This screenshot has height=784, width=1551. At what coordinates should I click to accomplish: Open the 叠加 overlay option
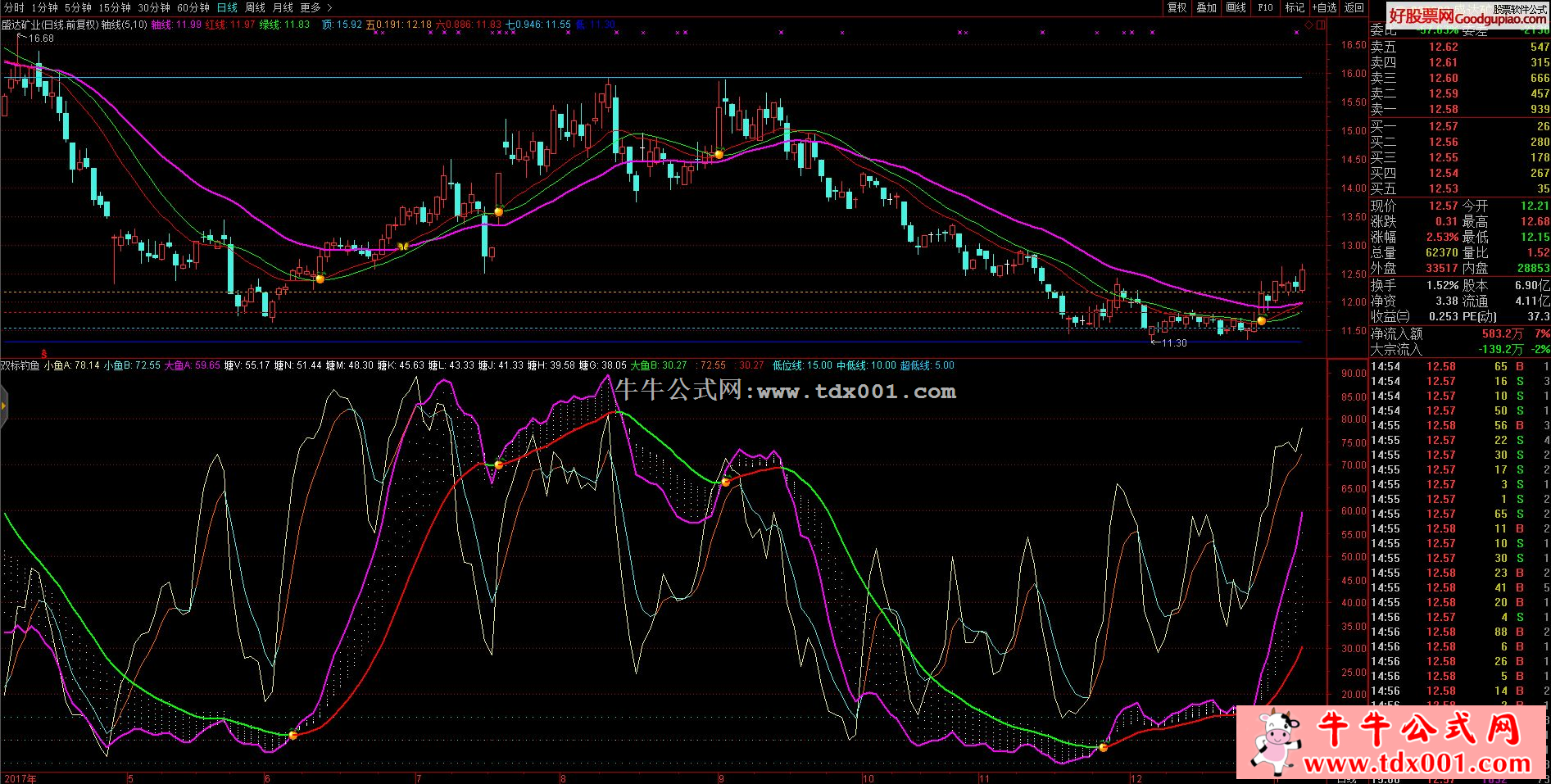tap(1207, 7)
